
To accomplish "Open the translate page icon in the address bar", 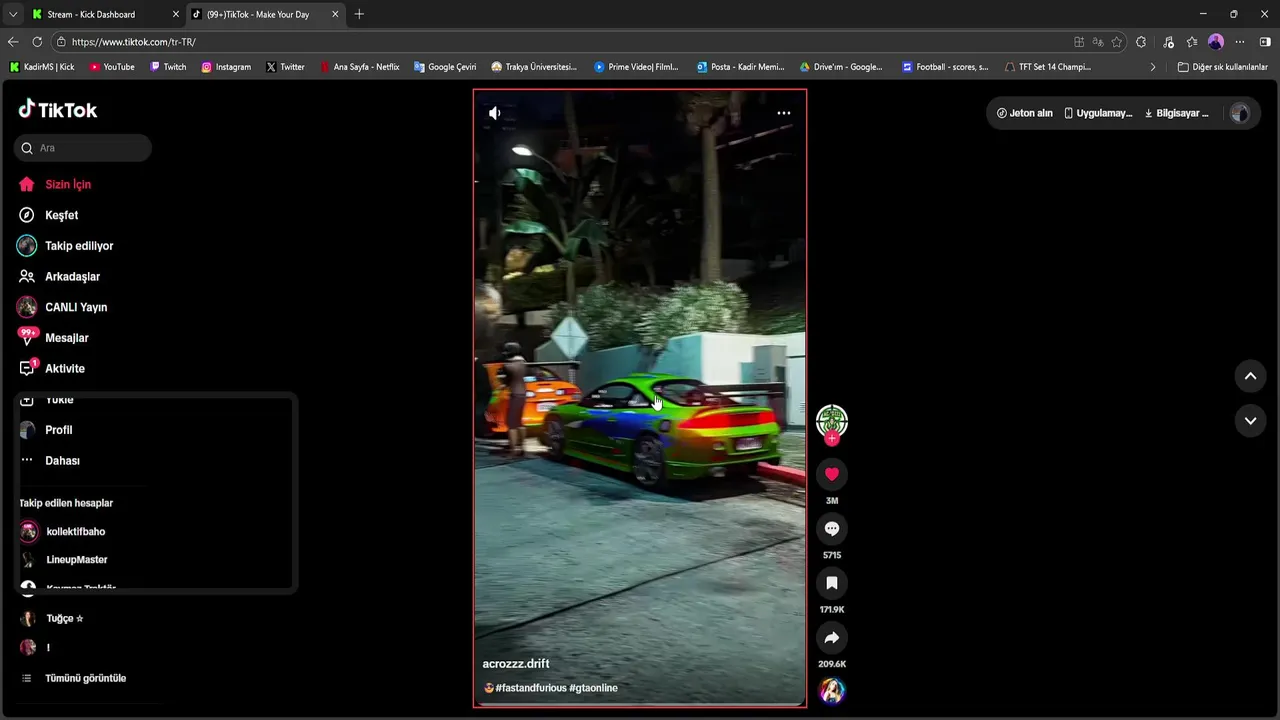I will click(1098, 42).
